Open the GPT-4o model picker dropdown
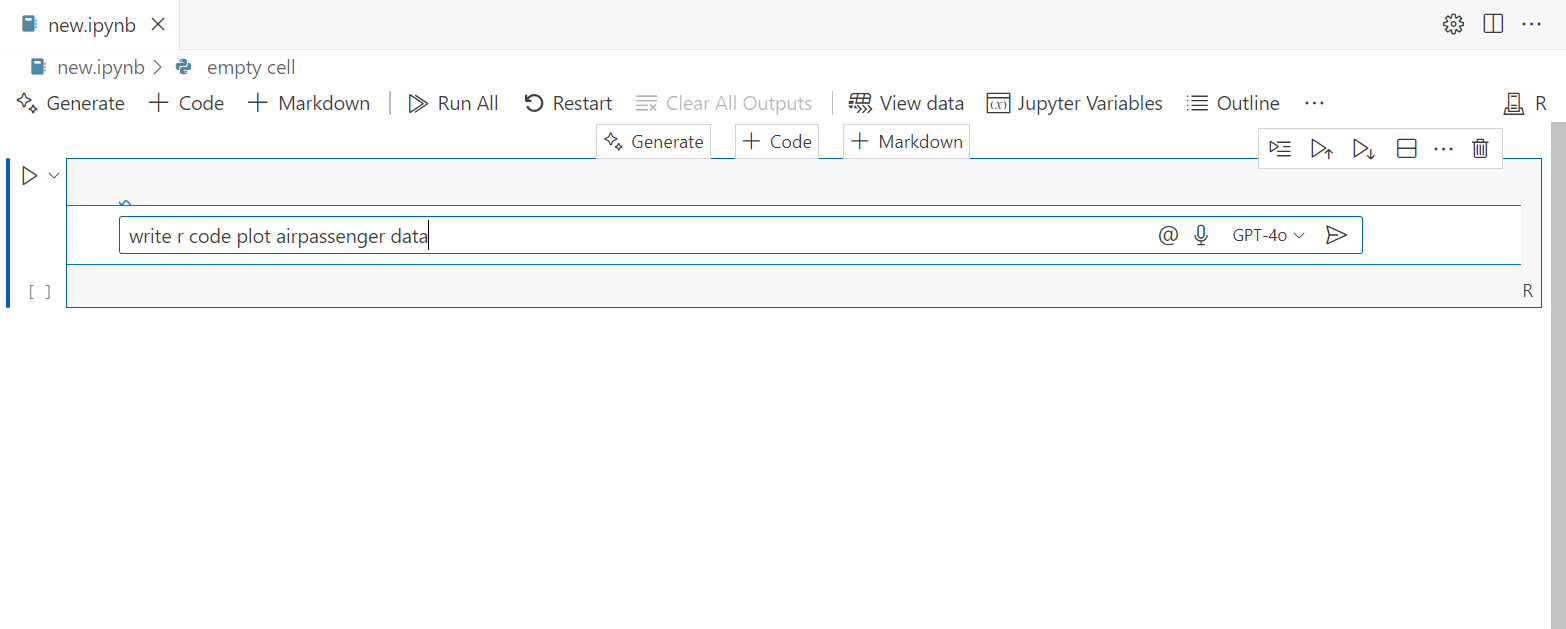 point(1268,236)
